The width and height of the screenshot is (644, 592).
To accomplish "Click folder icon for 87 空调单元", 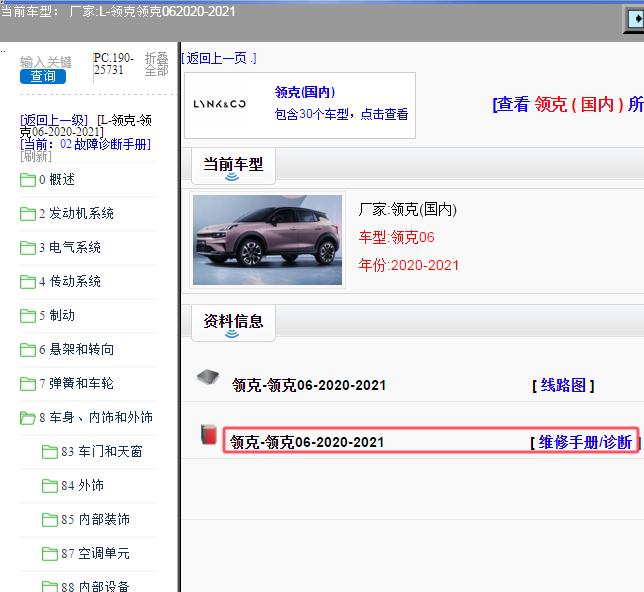I will point(50,554).
